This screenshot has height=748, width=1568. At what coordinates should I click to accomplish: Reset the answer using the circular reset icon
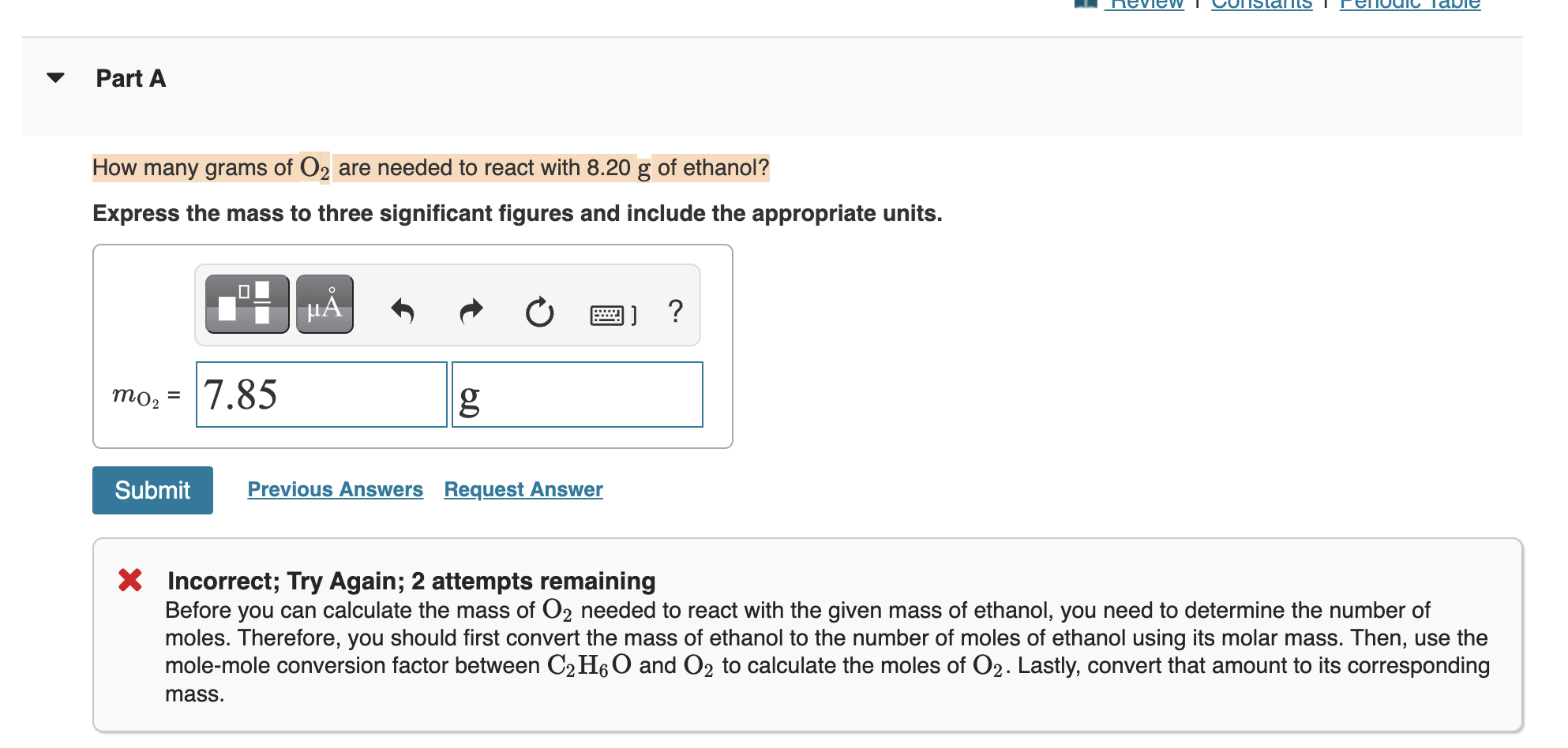tap(539, 311)
